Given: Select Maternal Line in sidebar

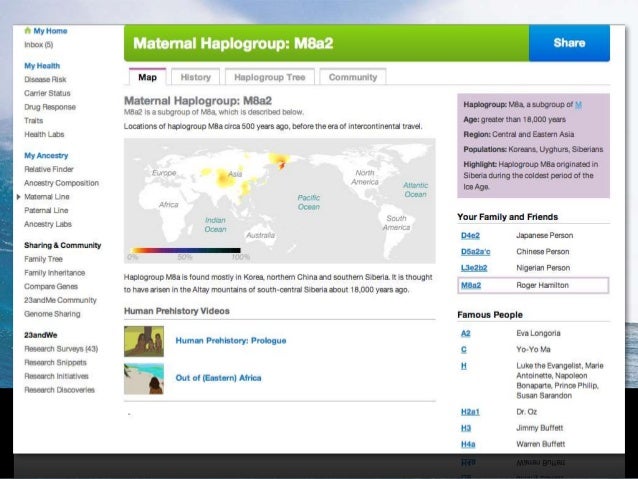Looking at the screenshot, I should [x=47, y=197].
